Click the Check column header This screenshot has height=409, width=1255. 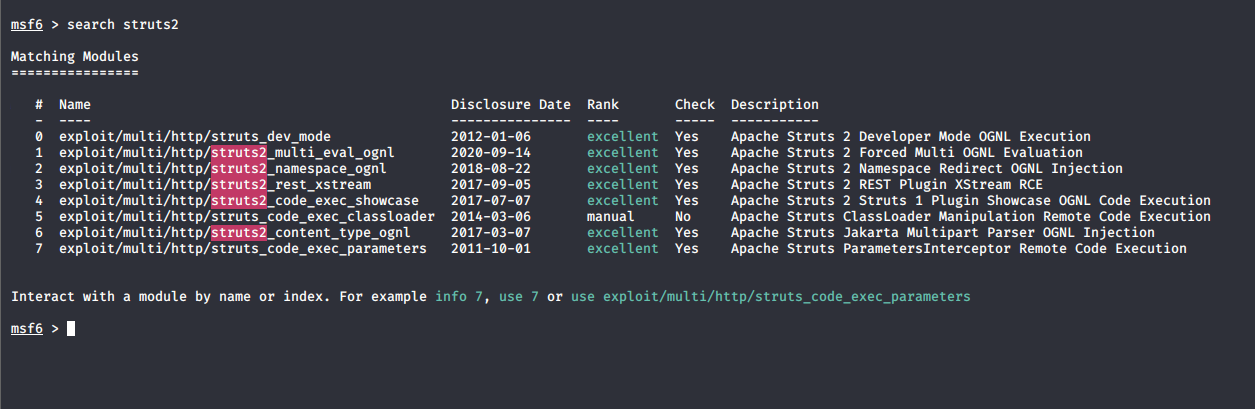point(694,104)
